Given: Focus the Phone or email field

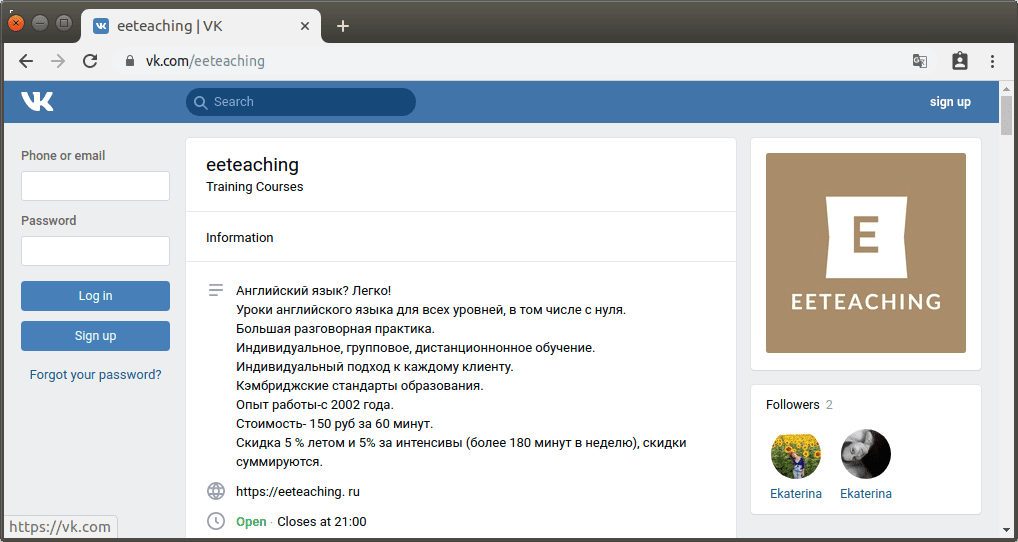Looking at the screenshot, I should (x=95, y=186).
